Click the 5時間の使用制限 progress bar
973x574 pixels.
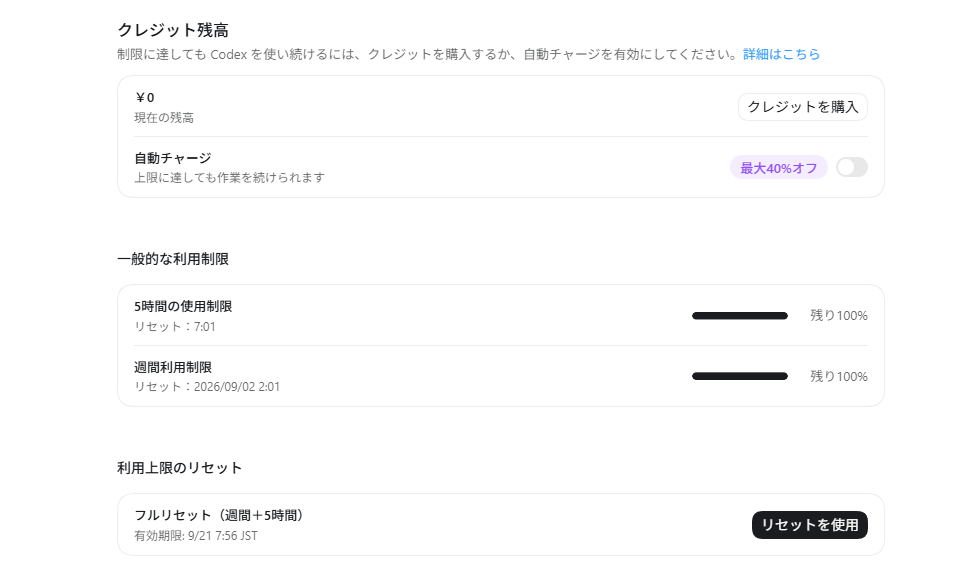click(740, 316)
